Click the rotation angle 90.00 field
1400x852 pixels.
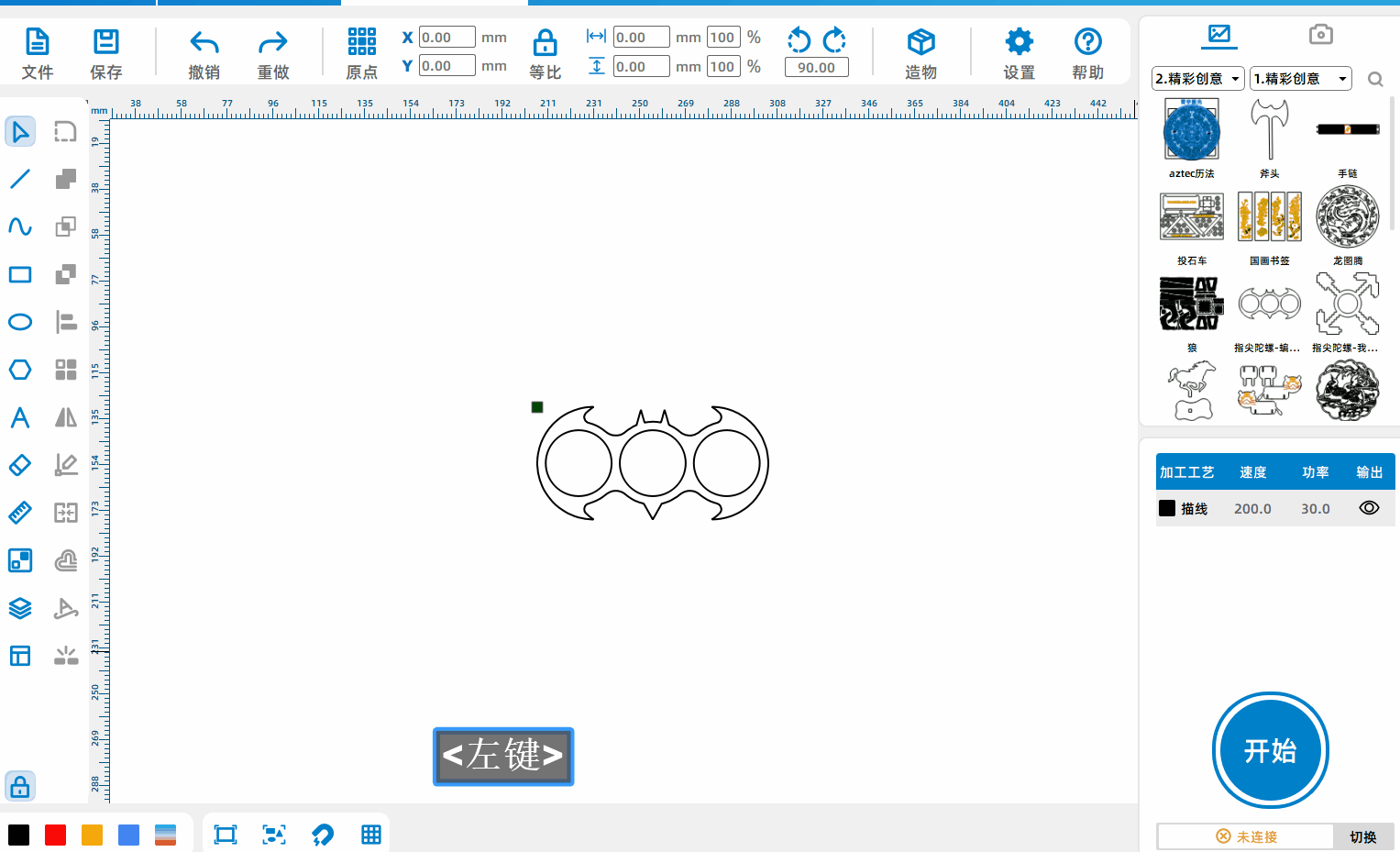(817, 67)
